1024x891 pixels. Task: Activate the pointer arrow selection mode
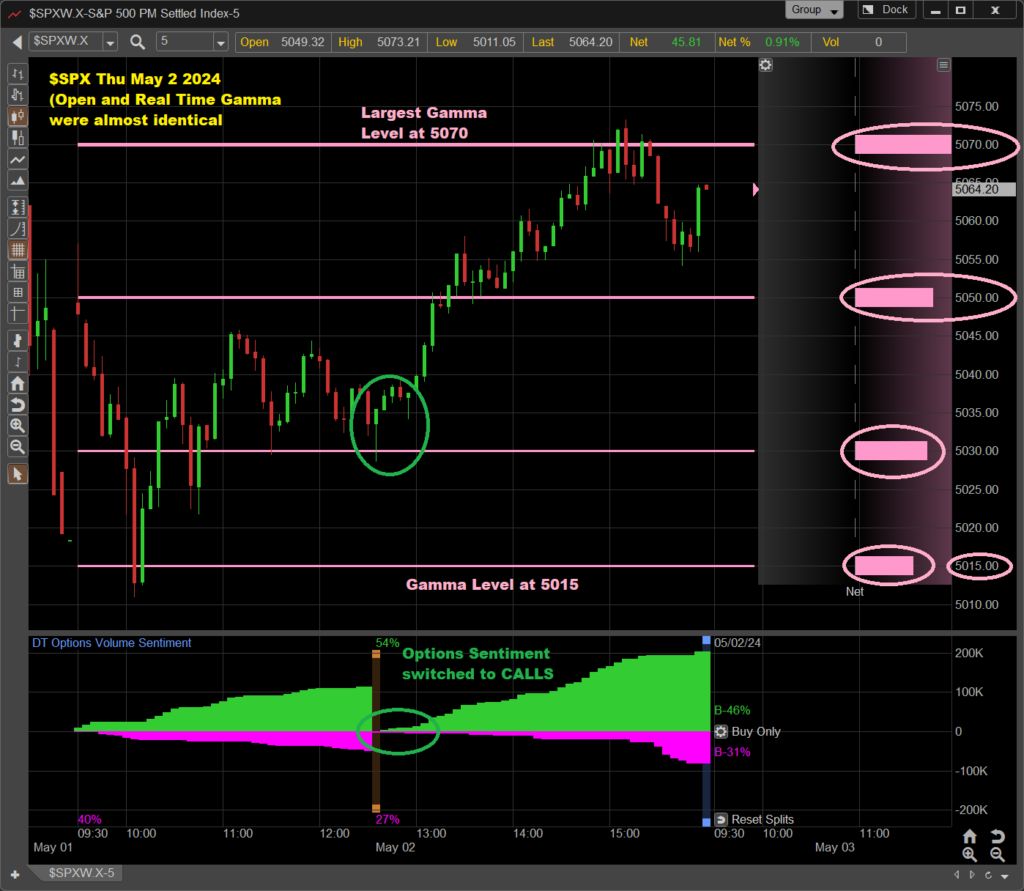[17, 473]
